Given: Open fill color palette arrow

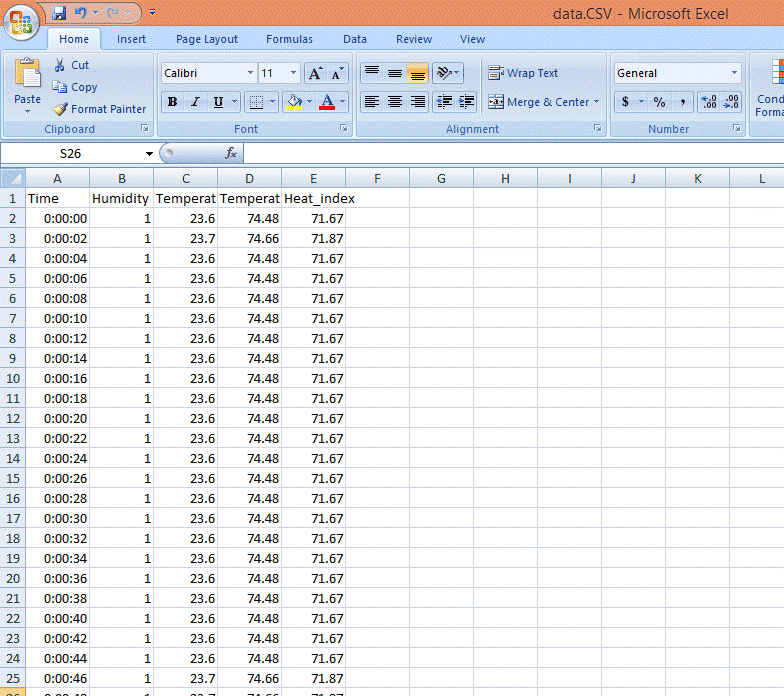Looking at the screenshot, I should 310,102.
